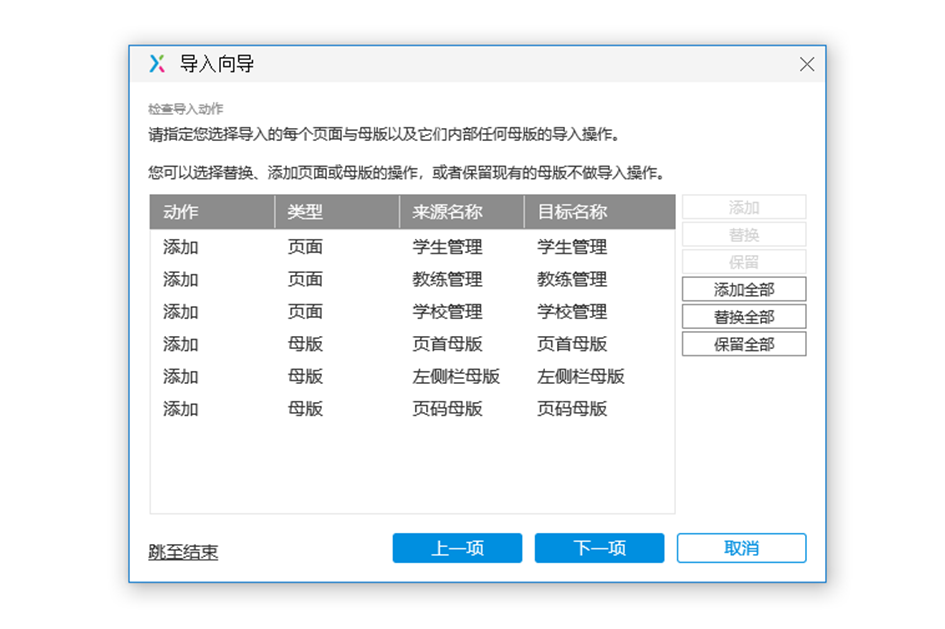Click 学校管理 in target name column
The image size is (945, 629).
pyautogui.click(x=572, y=311)
